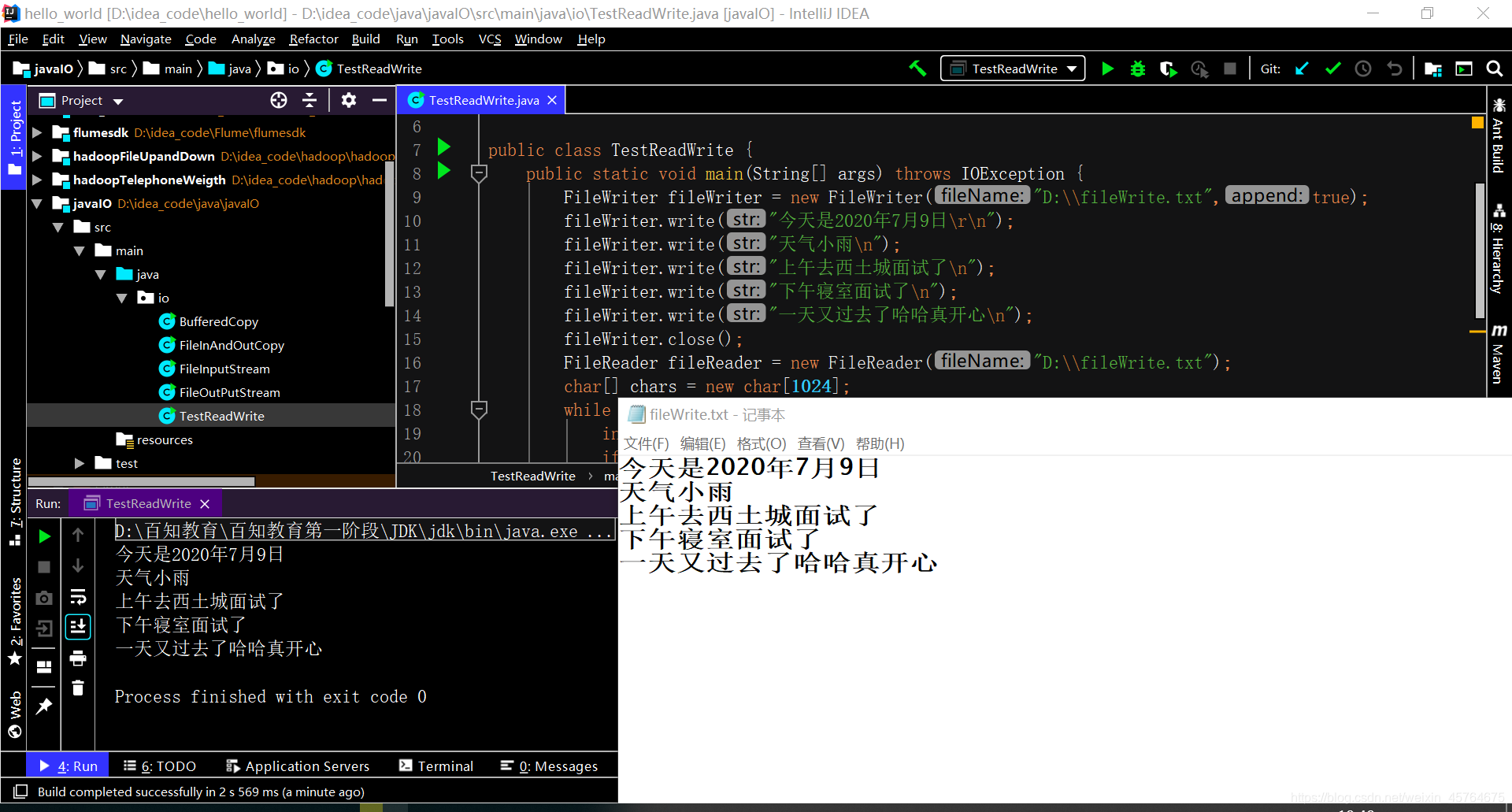Open the Refactor menu
This screenshot has height=812, width=1512.
point(313,39)
